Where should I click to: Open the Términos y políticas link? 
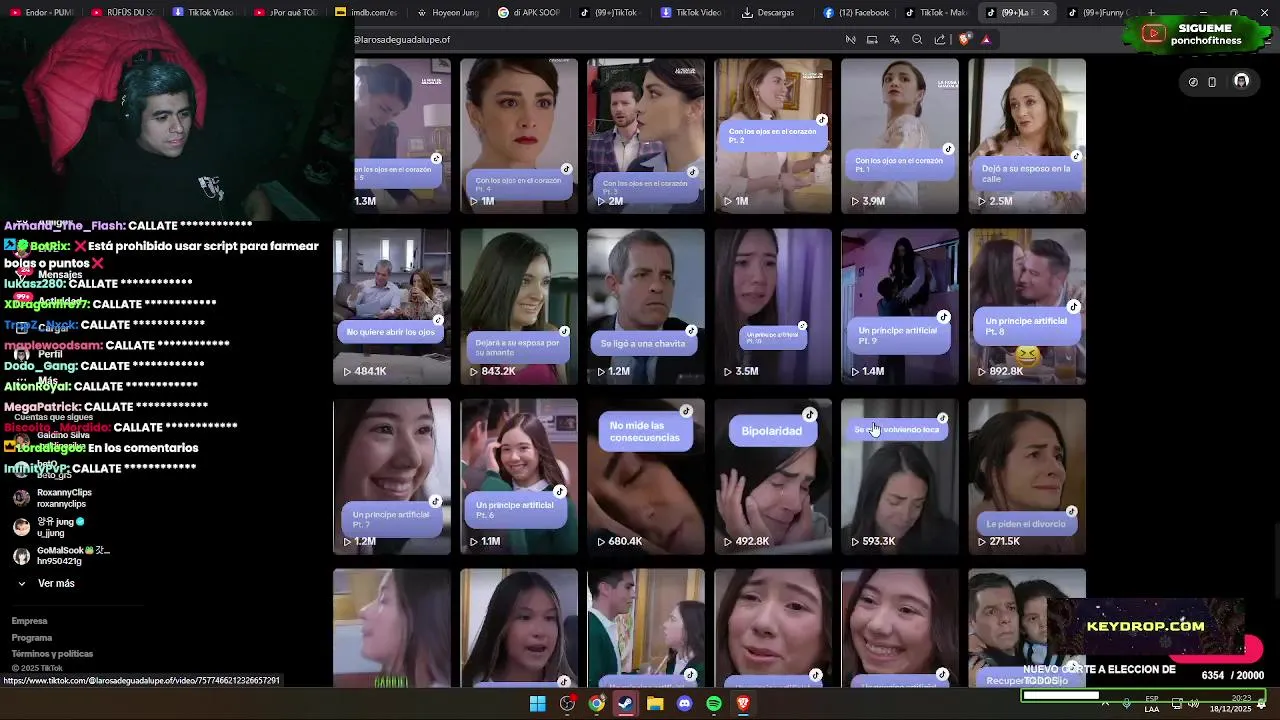coord(52,653)
